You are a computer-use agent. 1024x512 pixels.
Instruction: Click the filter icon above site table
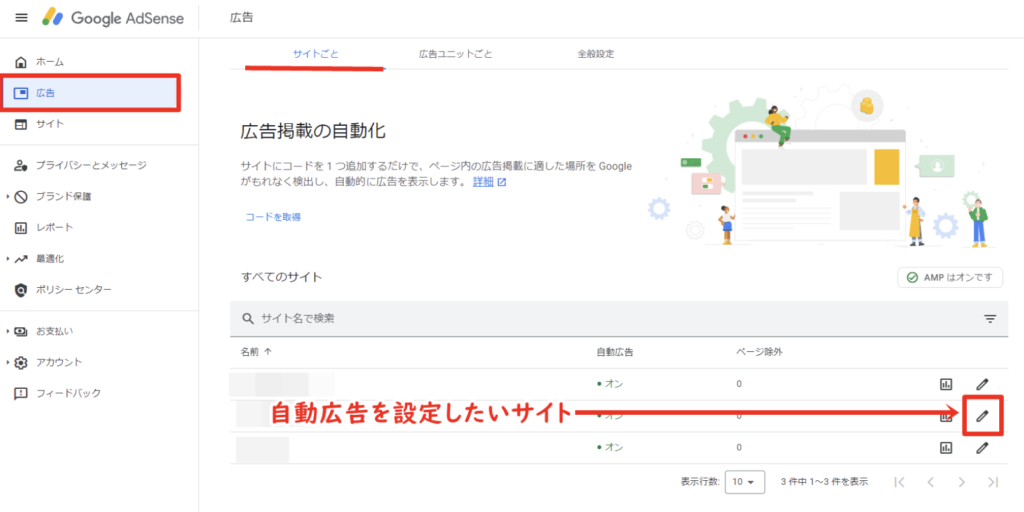point(990,319)
